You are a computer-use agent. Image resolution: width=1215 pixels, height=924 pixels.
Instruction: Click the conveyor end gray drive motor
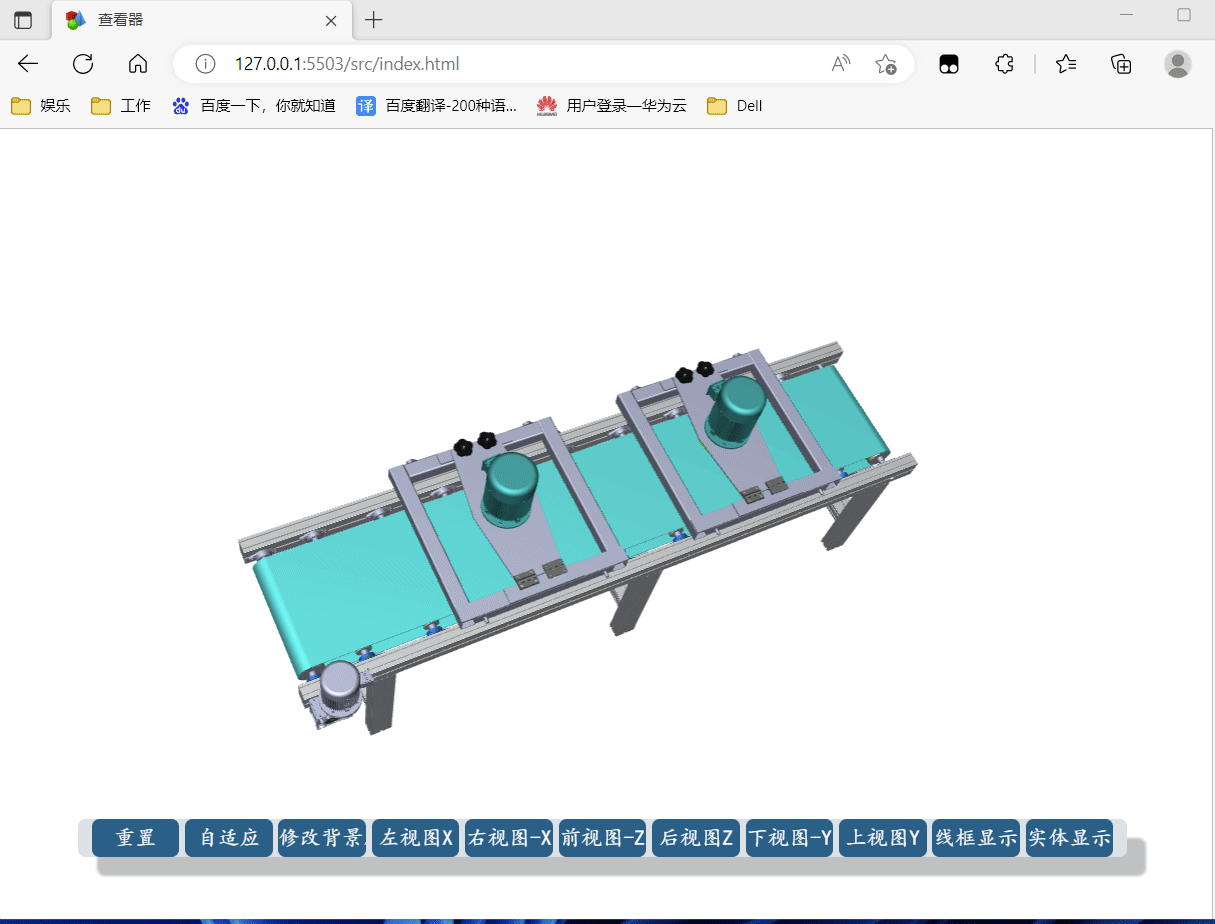(x=337, y=693)
